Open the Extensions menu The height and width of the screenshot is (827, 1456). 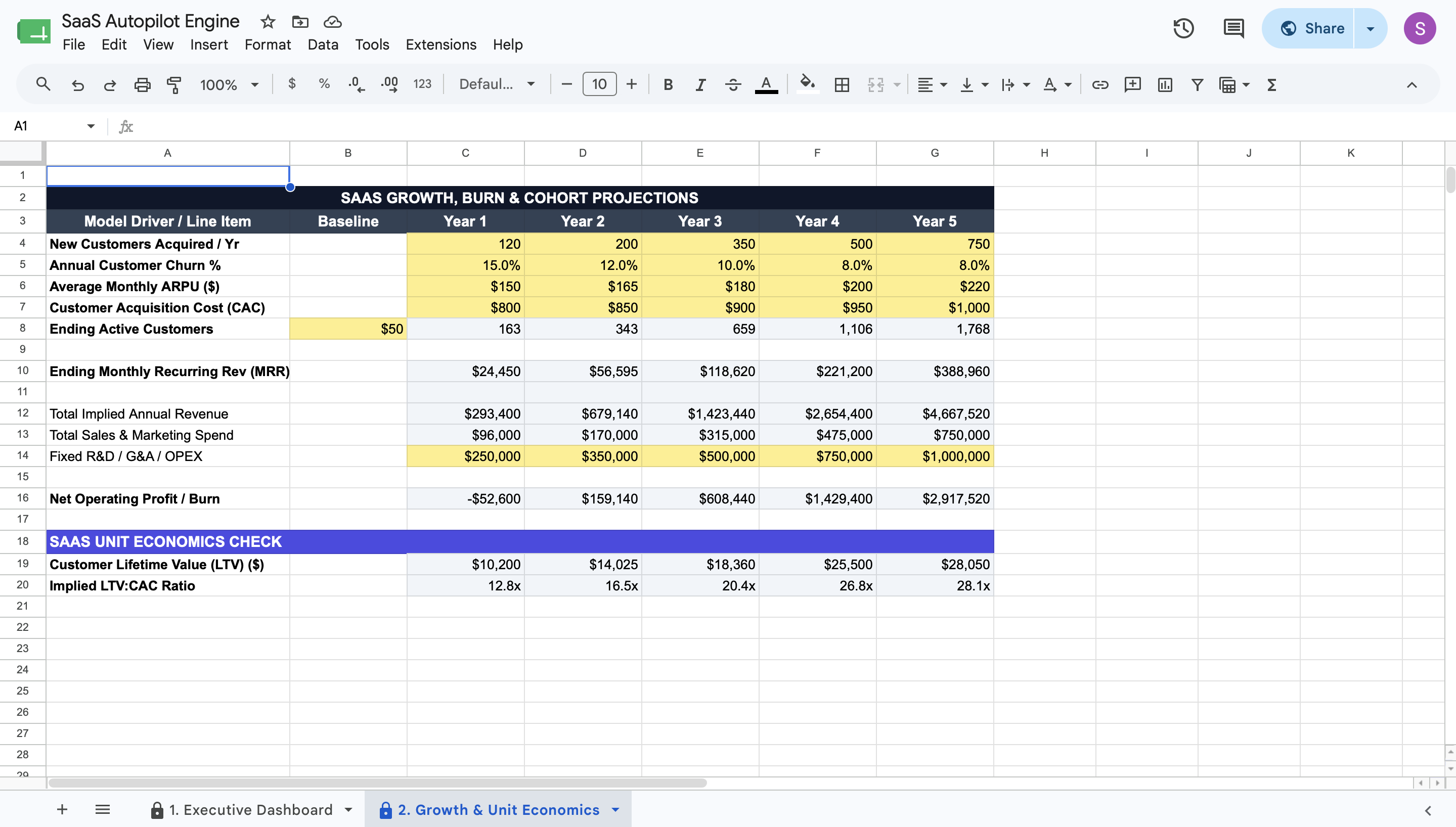coord(441,44)
